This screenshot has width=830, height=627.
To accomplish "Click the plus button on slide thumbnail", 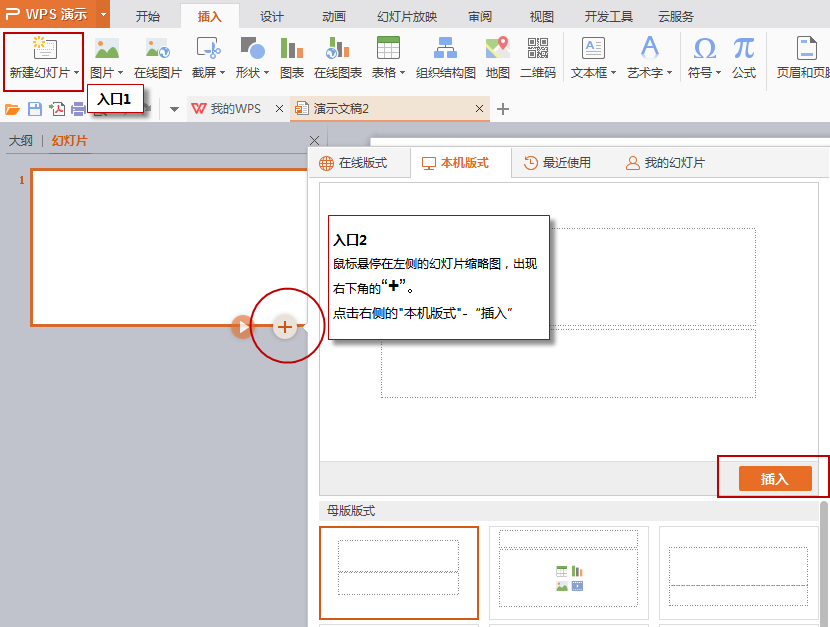I will tap(285, 327).
